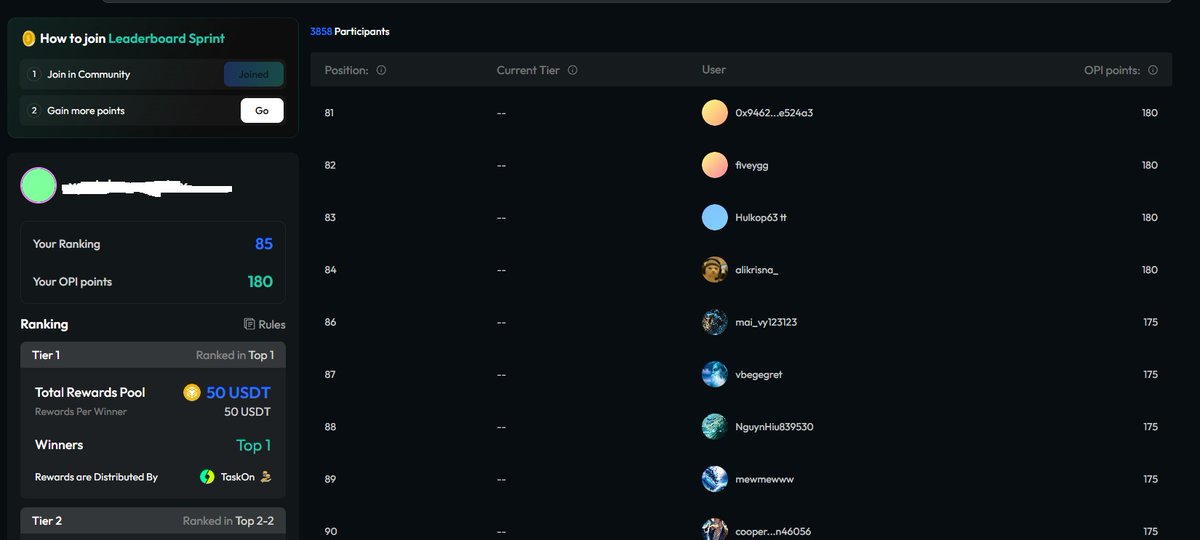The height and width of the screenshot is (540, 1200).
Task: Select the fiveygg leaderboard row
Action: click(x=741, y=165)
